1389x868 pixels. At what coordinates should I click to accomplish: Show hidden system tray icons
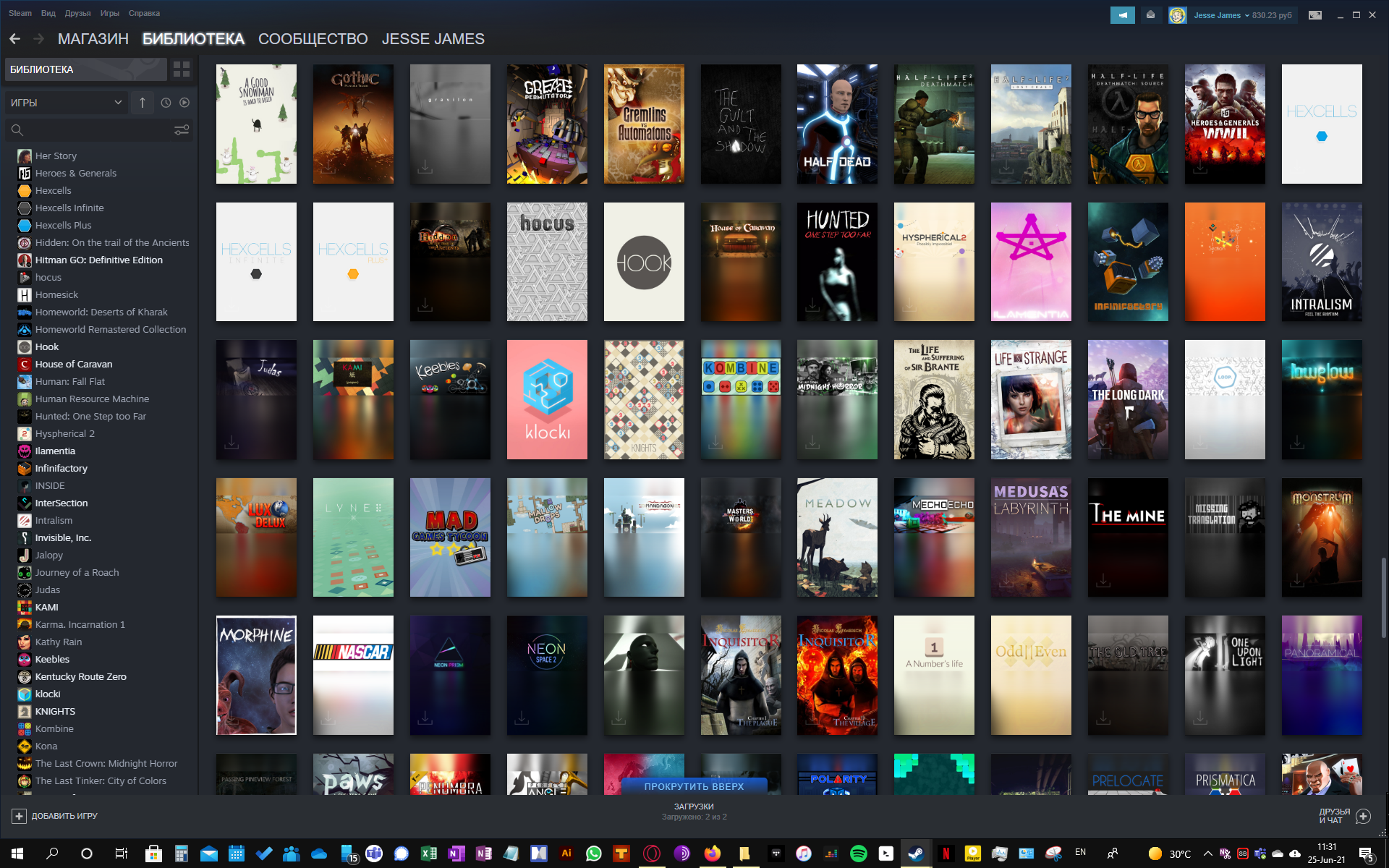point(1207,854)
